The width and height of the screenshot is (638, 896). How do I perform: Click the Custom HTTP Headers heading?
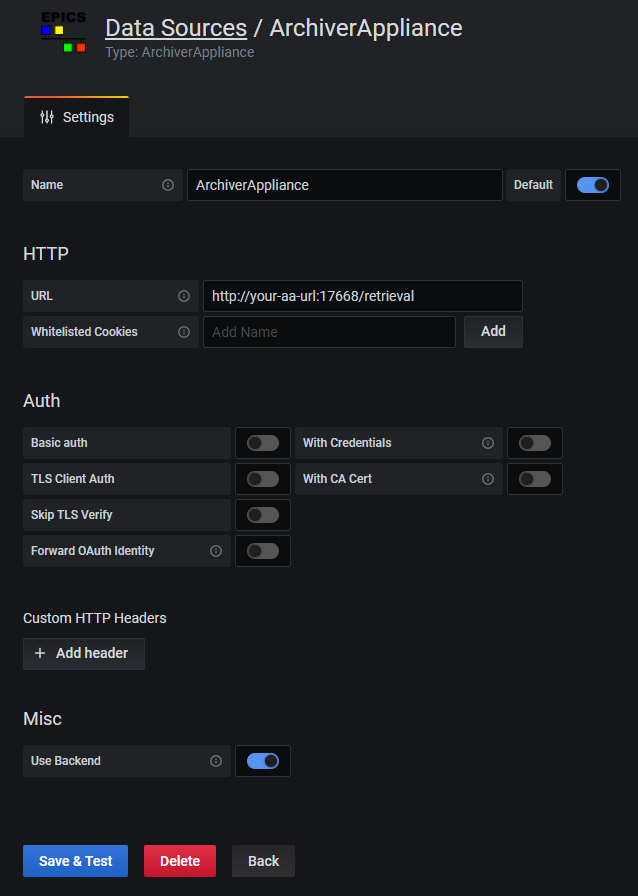pos(95,618)
